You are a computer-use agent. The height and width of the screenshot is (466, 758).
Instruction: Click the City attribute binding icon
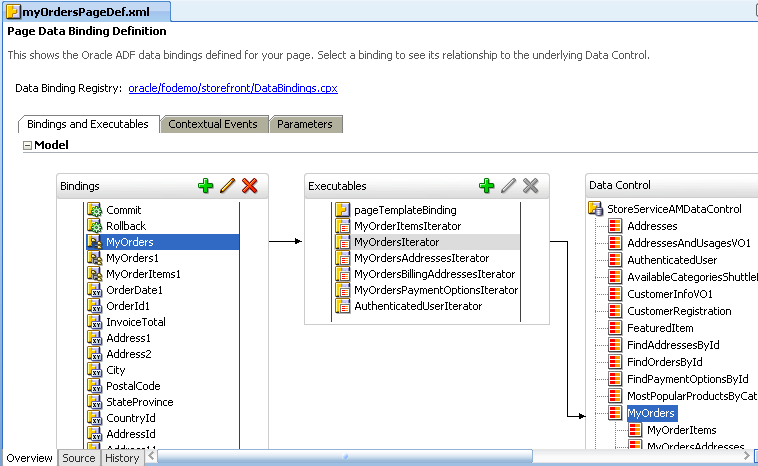click(95, 370)
